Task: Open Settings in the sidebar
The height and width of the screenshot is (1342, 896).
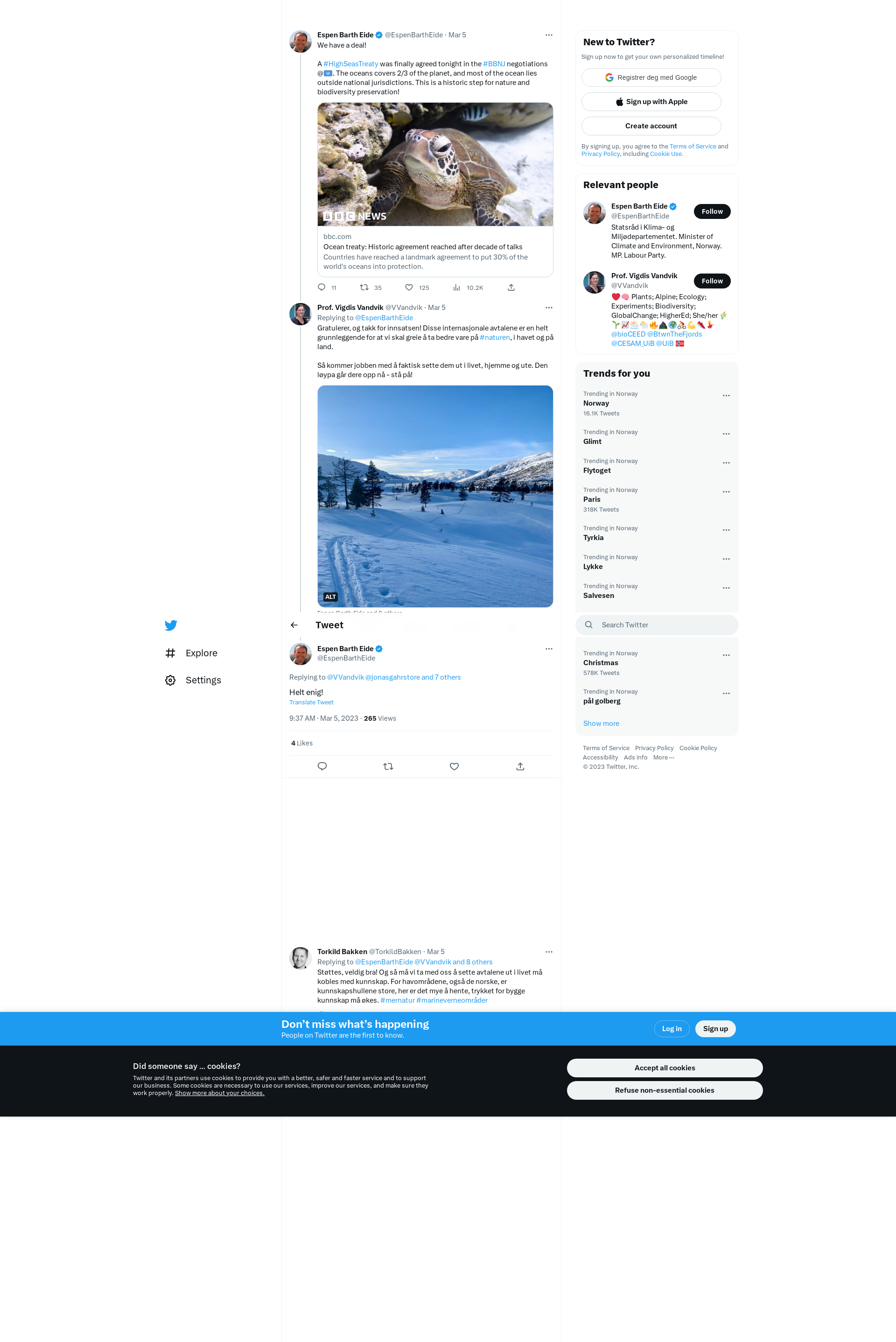Action: (203, 680)
